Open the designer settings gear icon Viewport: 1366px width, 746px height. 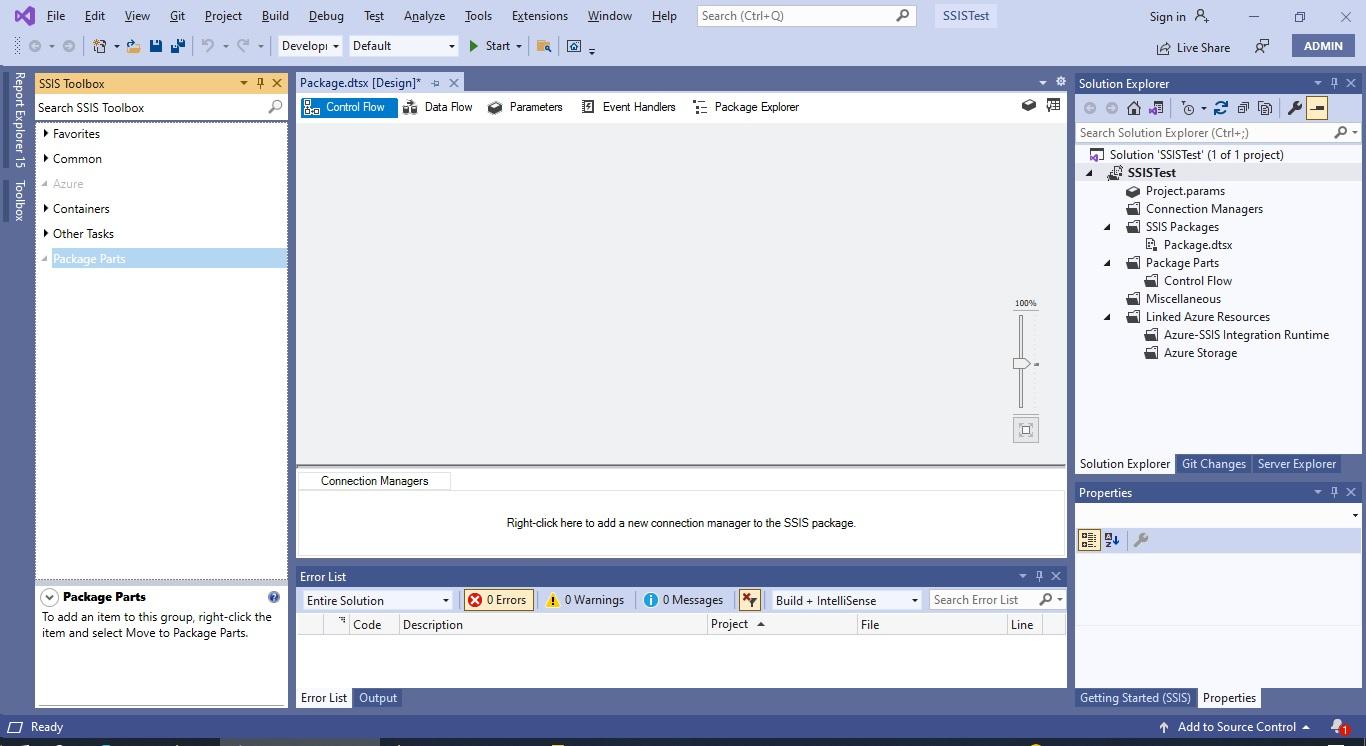coord(1060,82)
